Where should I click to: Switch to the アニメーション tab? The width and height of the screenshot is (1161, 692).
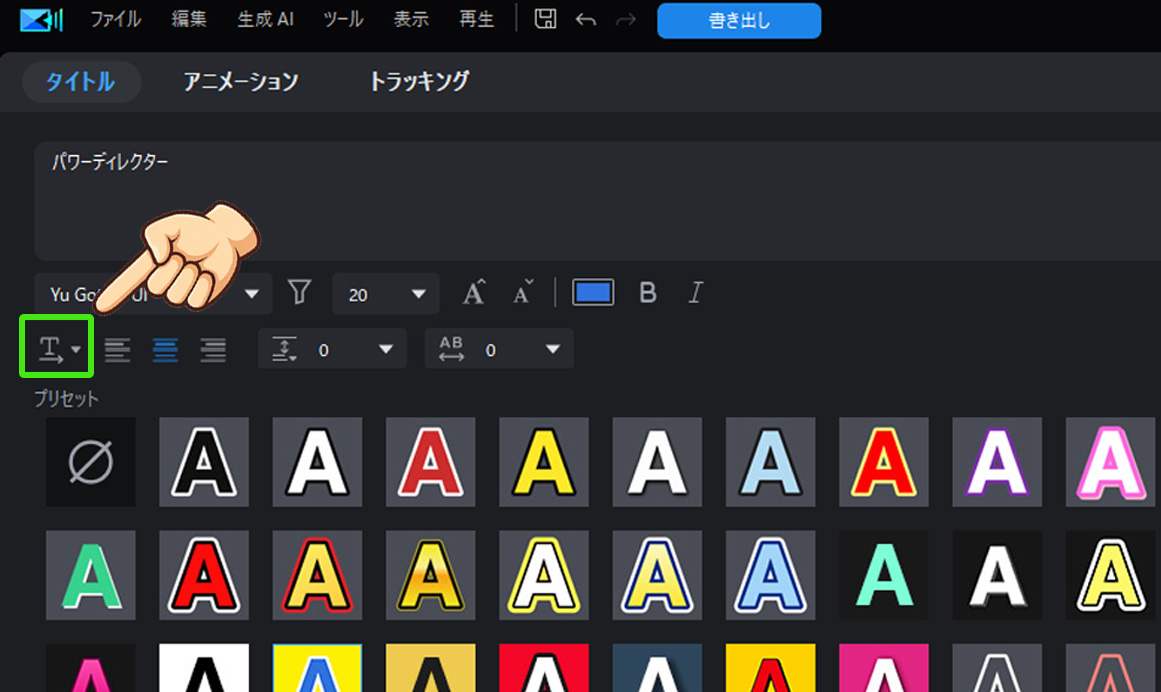[240, 82]
